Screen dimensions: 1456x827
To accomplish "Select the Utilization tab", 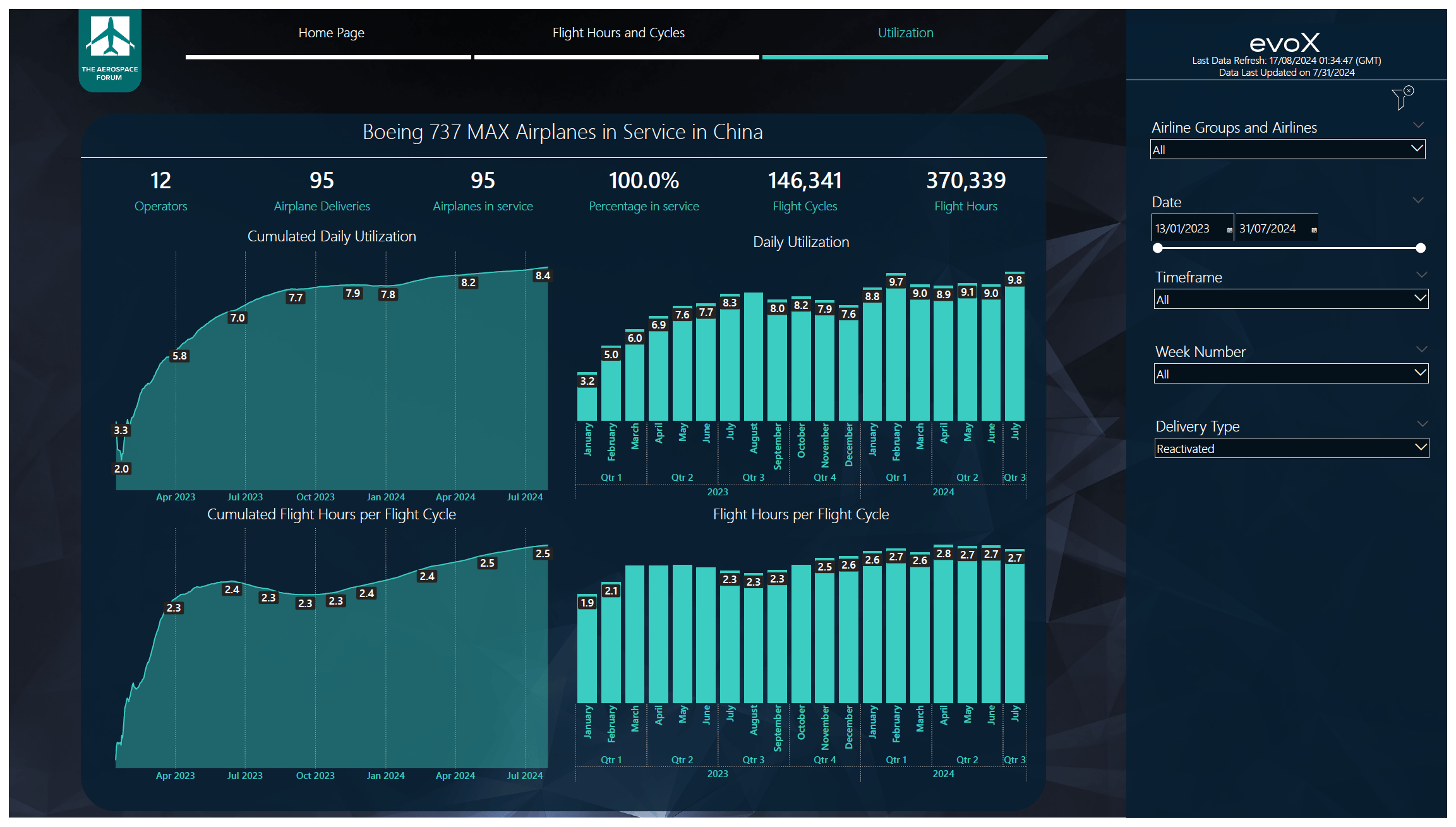I will [x=905, y=33].
